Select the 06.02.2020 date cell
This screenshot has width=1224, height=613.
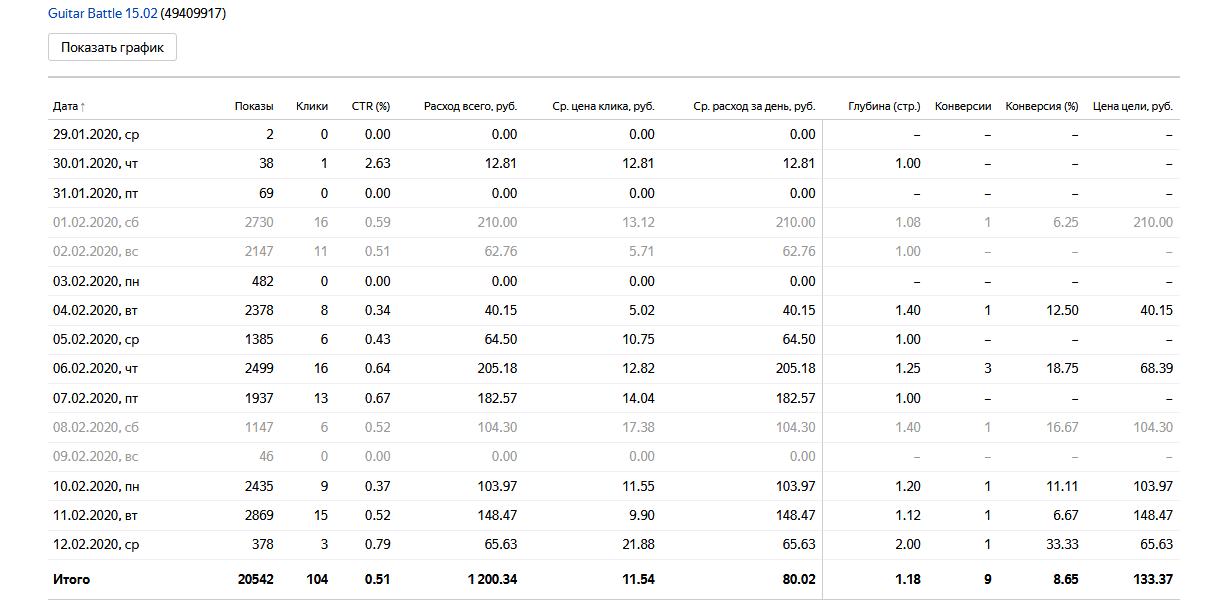[x=90, y=369]
